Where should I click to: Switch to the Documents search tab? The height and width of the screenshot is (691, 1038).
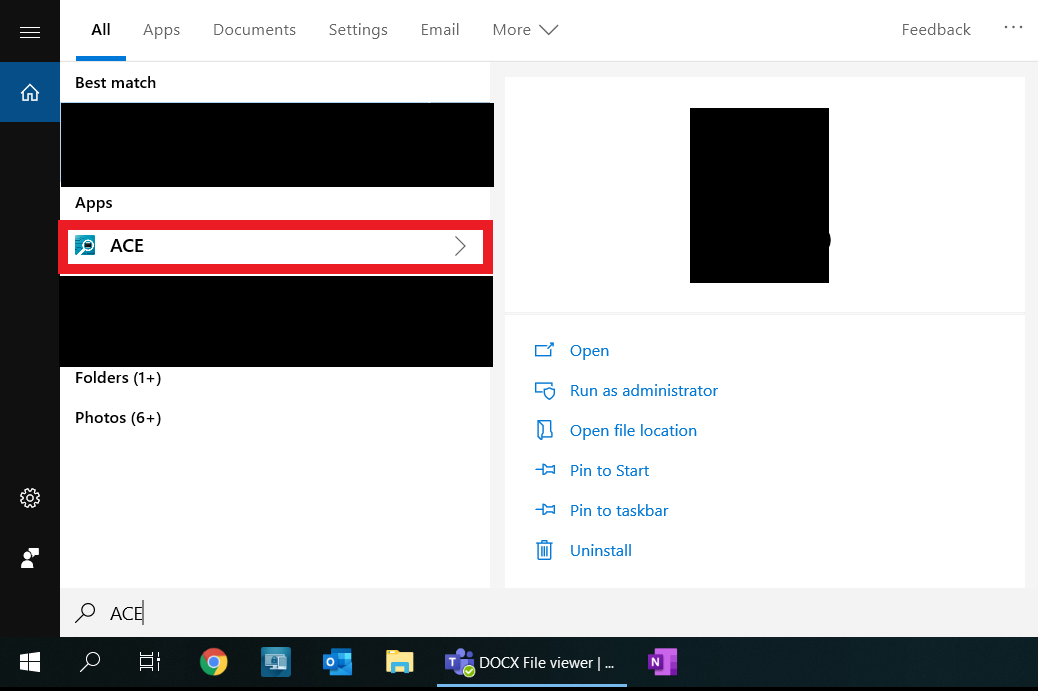(254, 30)
